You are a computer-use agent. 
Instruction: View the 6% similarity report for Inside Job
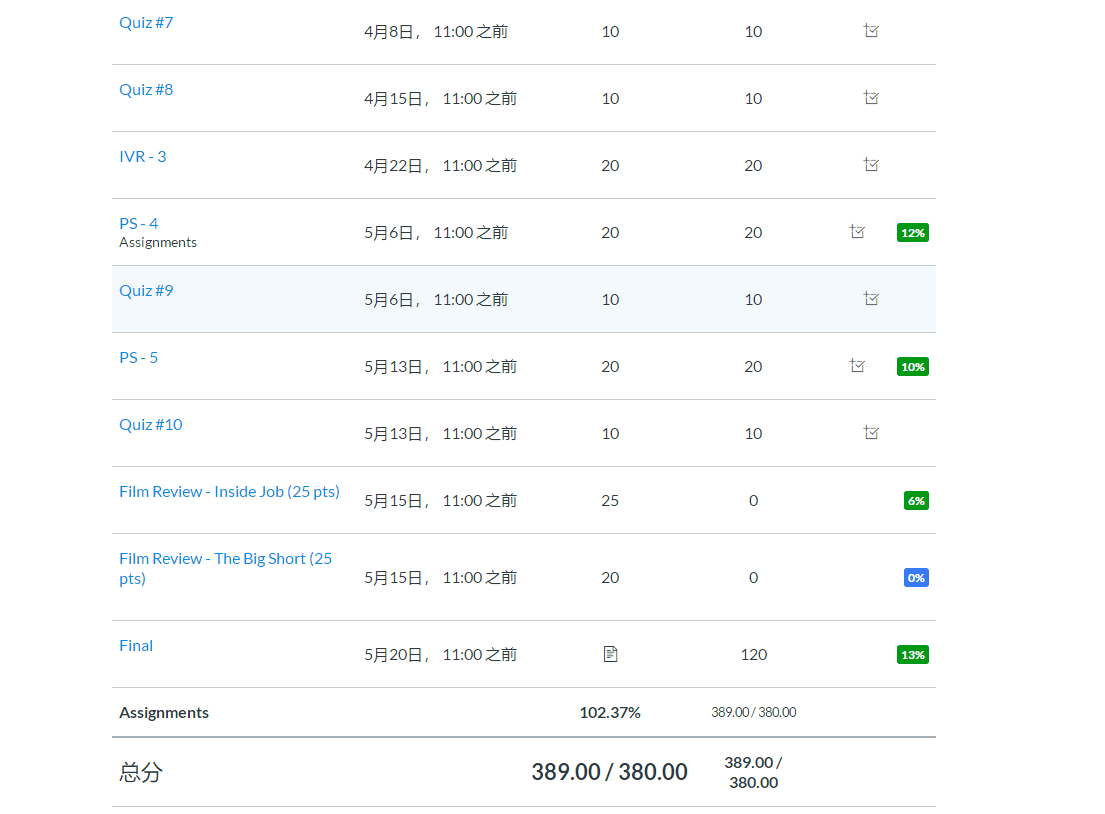pos(916,501)
